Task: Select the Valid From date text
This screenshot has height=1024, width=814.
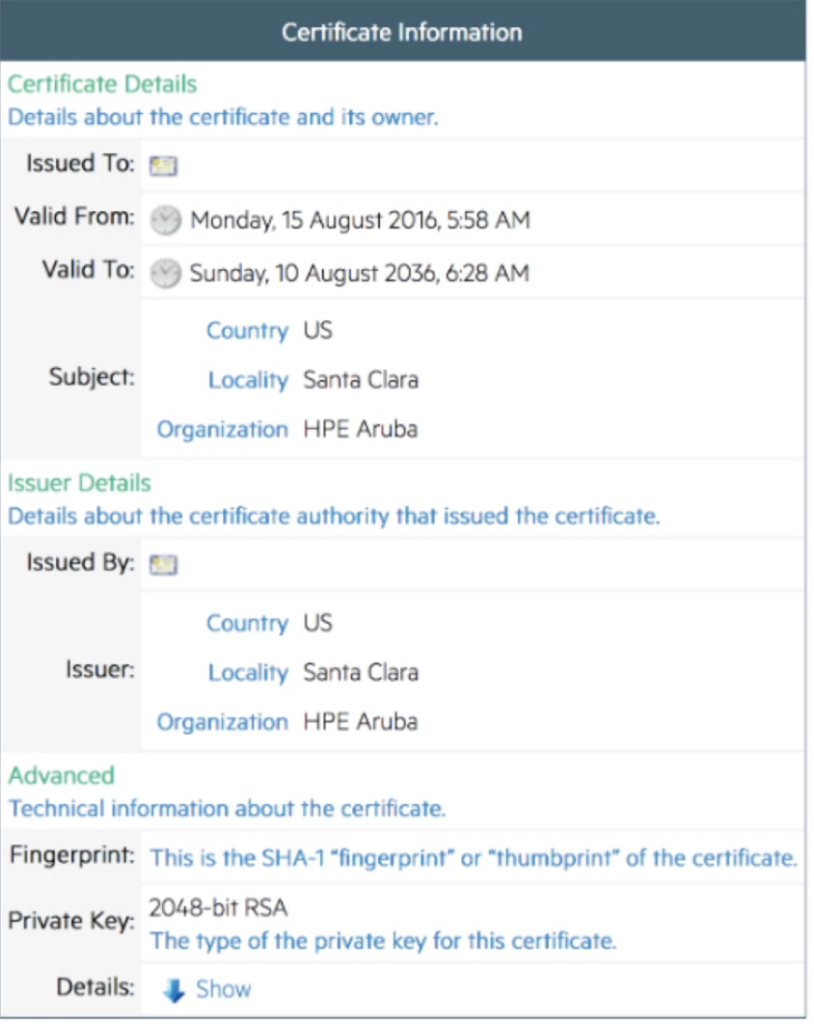Action: pyautogui.click(x=359, y=219)
